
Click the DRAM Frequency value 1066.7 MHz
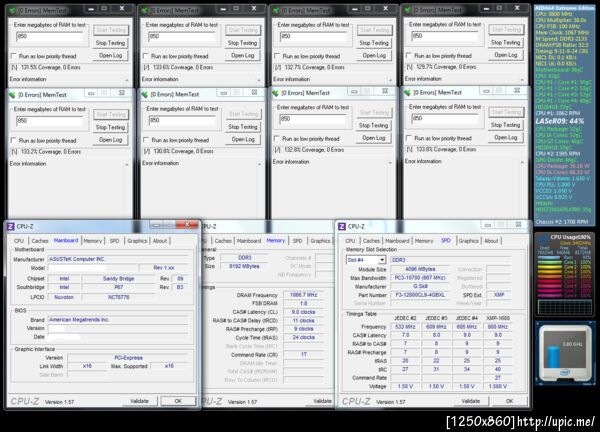pyautogui.click(x=303, y=295)
